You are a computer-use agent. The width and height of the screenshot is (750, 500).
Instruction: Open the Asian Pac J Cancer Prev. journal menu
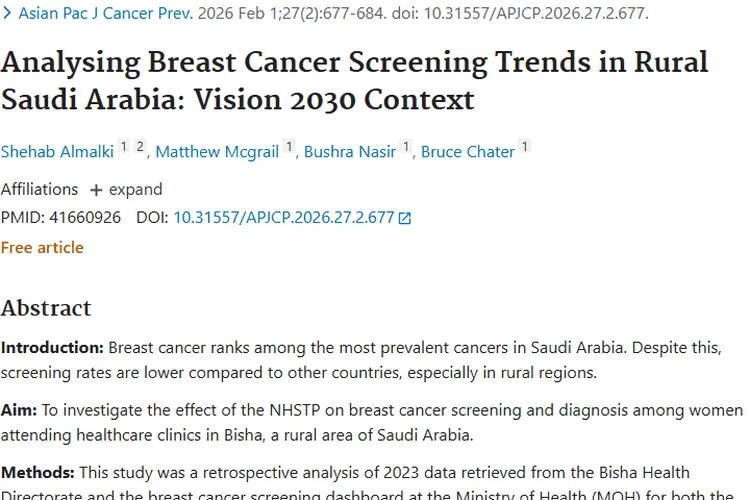[106, 14]
